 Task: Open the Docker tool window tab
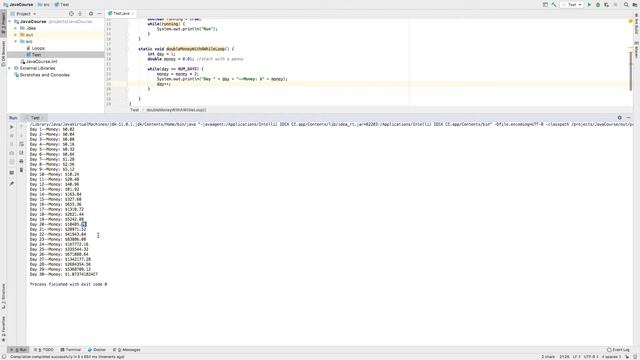point(97,350)
